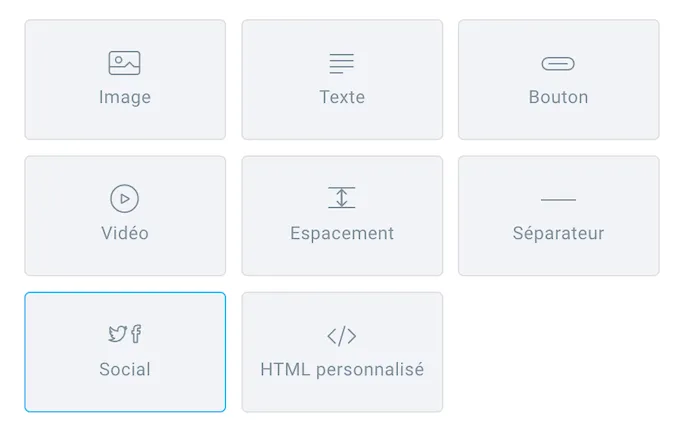Select the Image block picture icon

pyautogui.click(x=125, y=63)
